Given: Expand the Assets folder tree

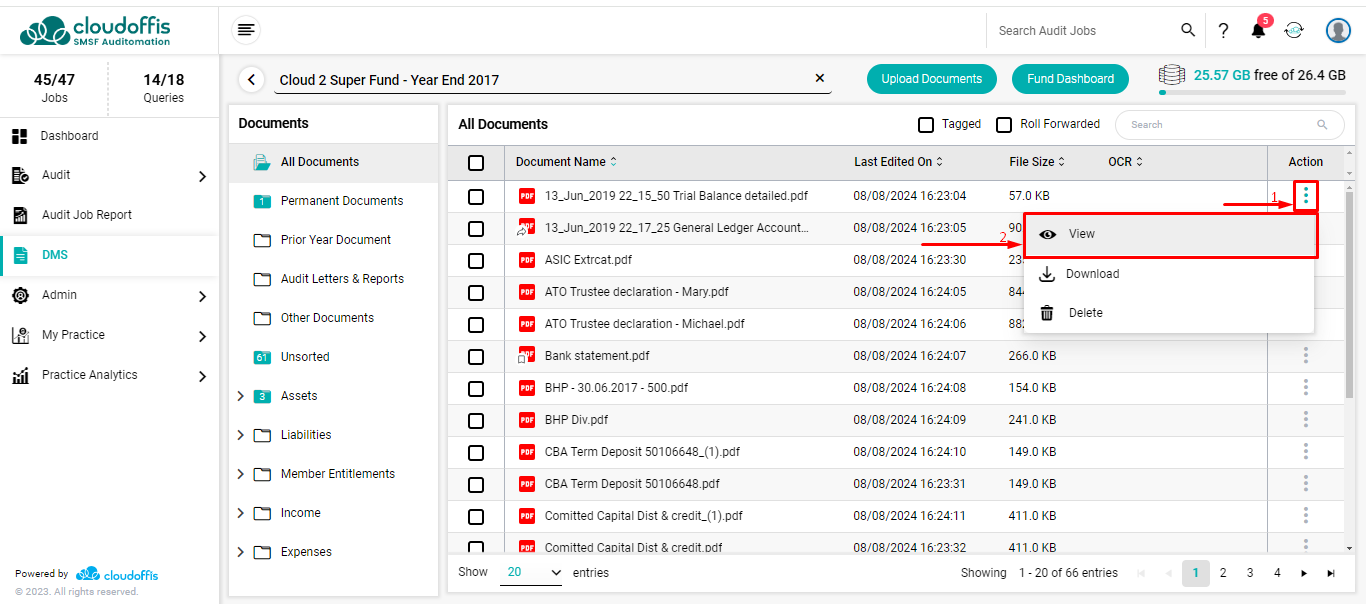Looking at the screenshot, I should [x=240, y=396].
